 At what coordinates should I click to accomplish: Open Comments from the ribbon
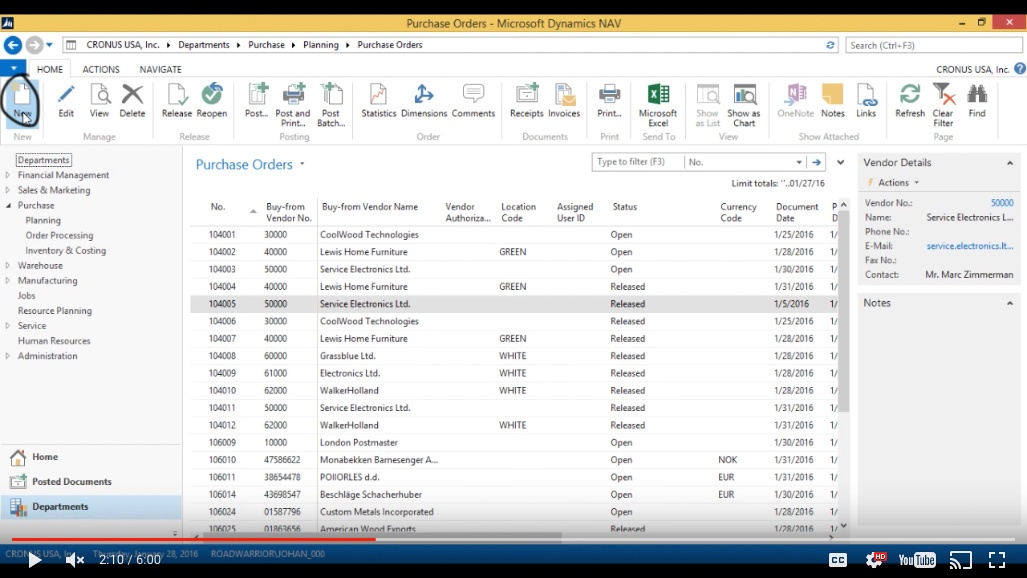[x=473, y=100]
